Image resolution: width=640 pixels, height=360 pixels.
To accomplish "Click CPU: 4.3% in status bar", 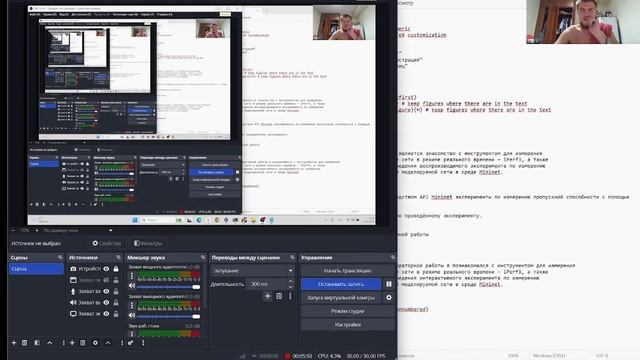I will [329, 356].
